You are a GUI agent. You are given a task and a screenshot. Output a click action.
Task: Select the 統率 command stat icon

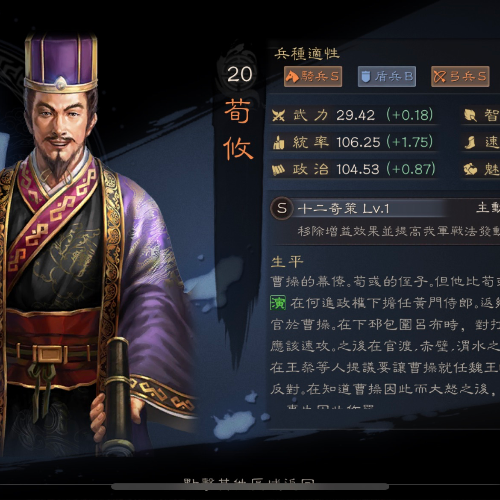(x=278, y=143)
